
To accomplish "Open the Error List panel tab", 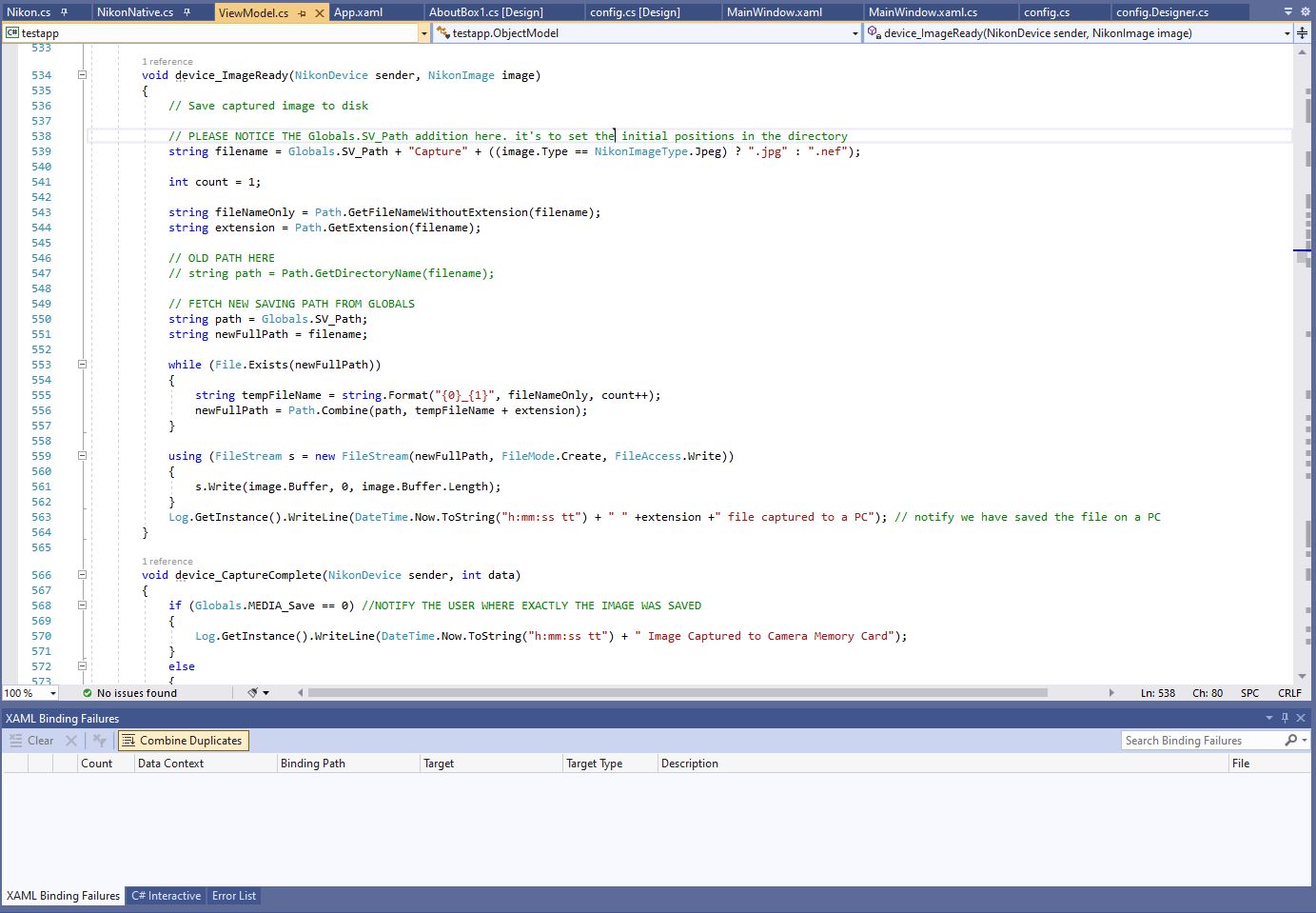I will click(234, 896).
